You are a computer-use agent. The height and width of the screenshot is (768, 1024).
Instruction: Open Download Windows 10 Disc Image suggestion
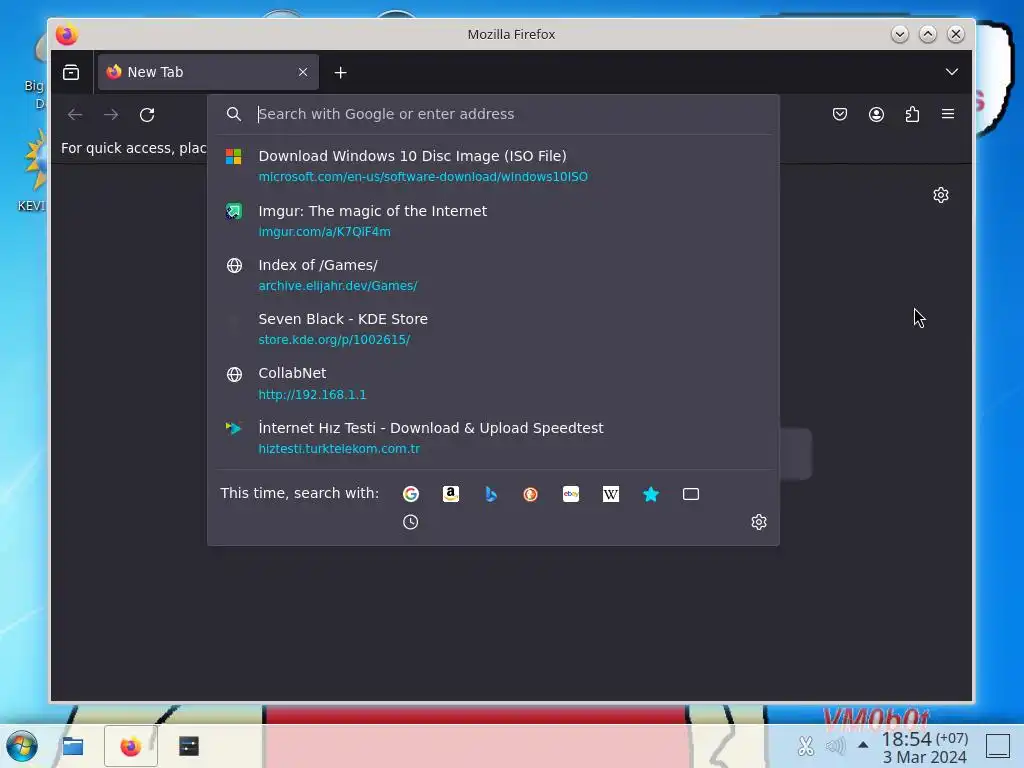click(x=493, y=166)
